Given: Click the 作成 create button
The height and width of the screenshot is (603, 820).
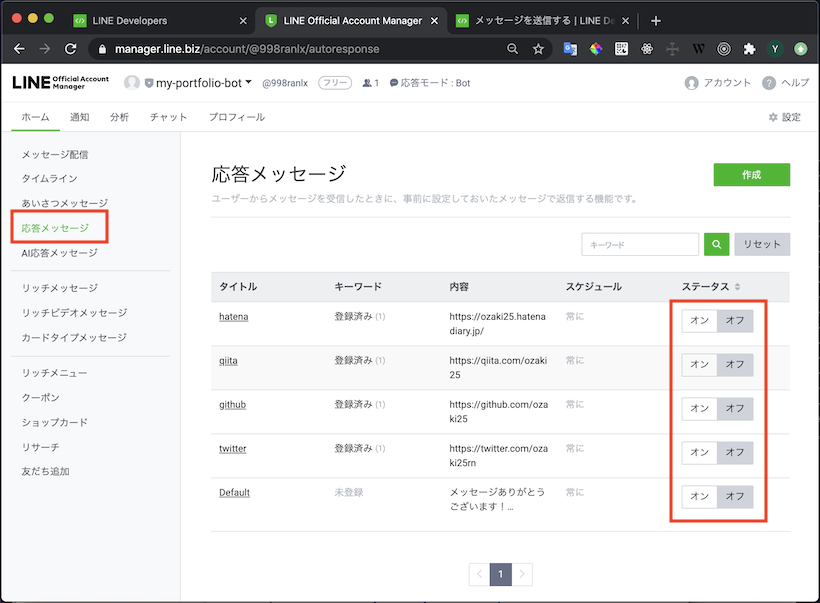Looking at the screenshot, I should pyautogui.click(x=751, y=175).
